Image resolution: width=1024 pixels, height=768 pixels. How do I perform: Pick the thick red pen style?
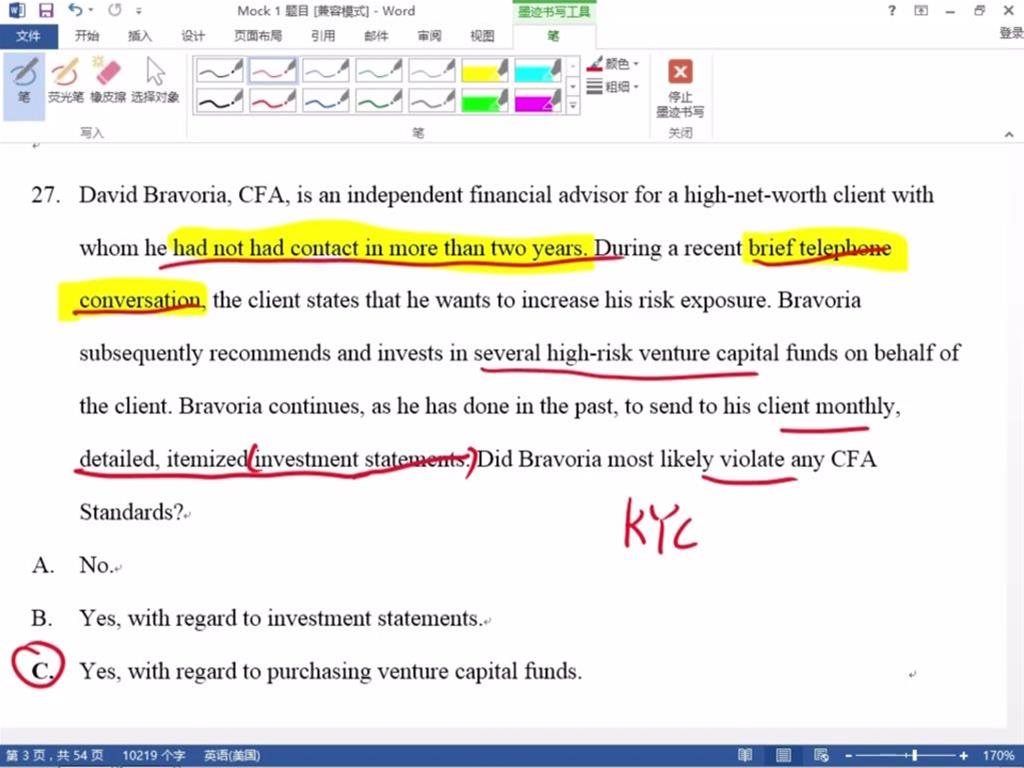click(x=272, y=100)
